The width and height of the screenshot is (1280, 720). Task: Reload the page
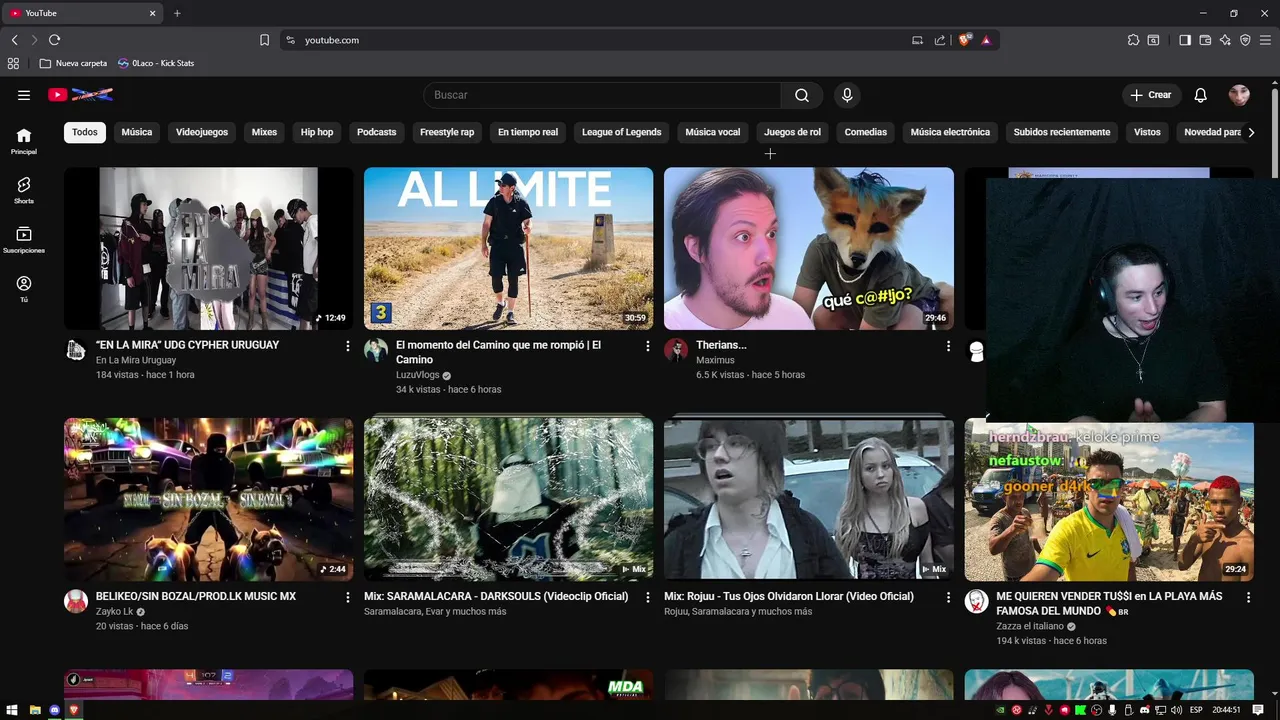tap(54, 40)
